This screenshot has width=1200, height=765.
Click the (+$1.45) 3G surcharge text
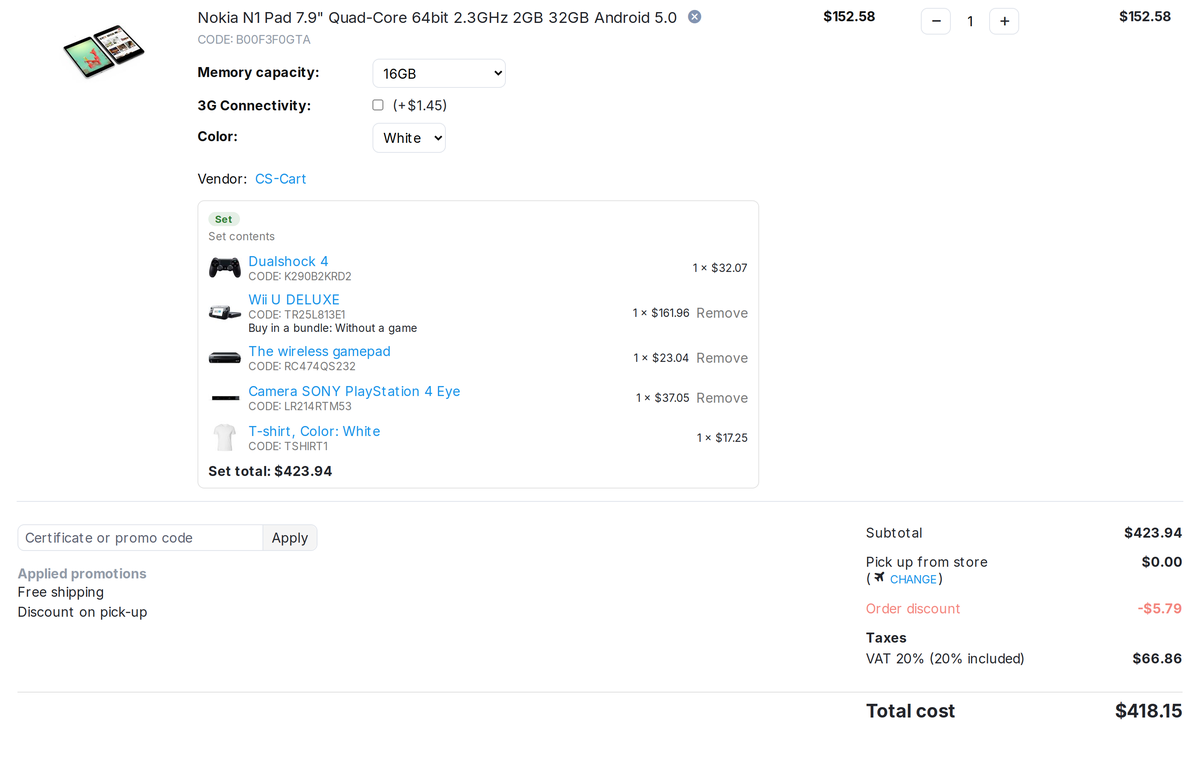(420, 105)
